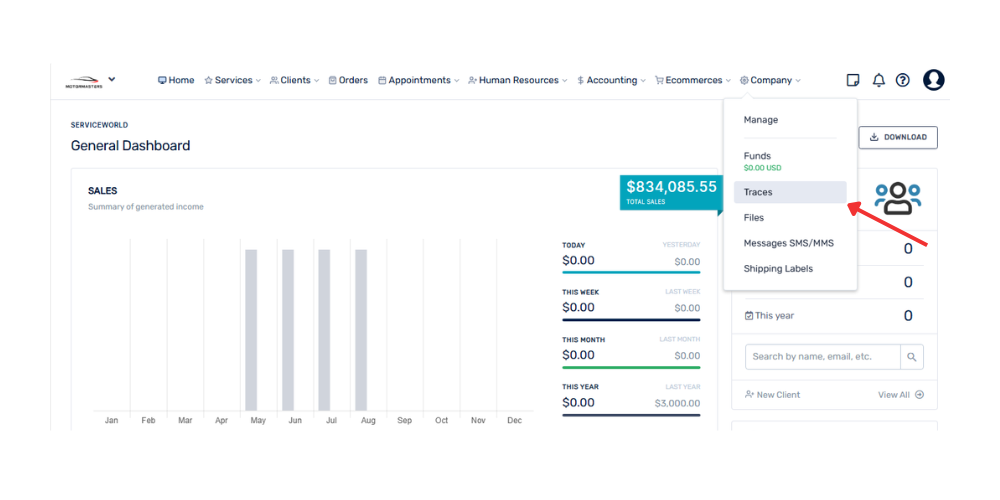This screenshot has width=1000, height=500.
Task: Open the sticky note icon
Action: point(853,80)
